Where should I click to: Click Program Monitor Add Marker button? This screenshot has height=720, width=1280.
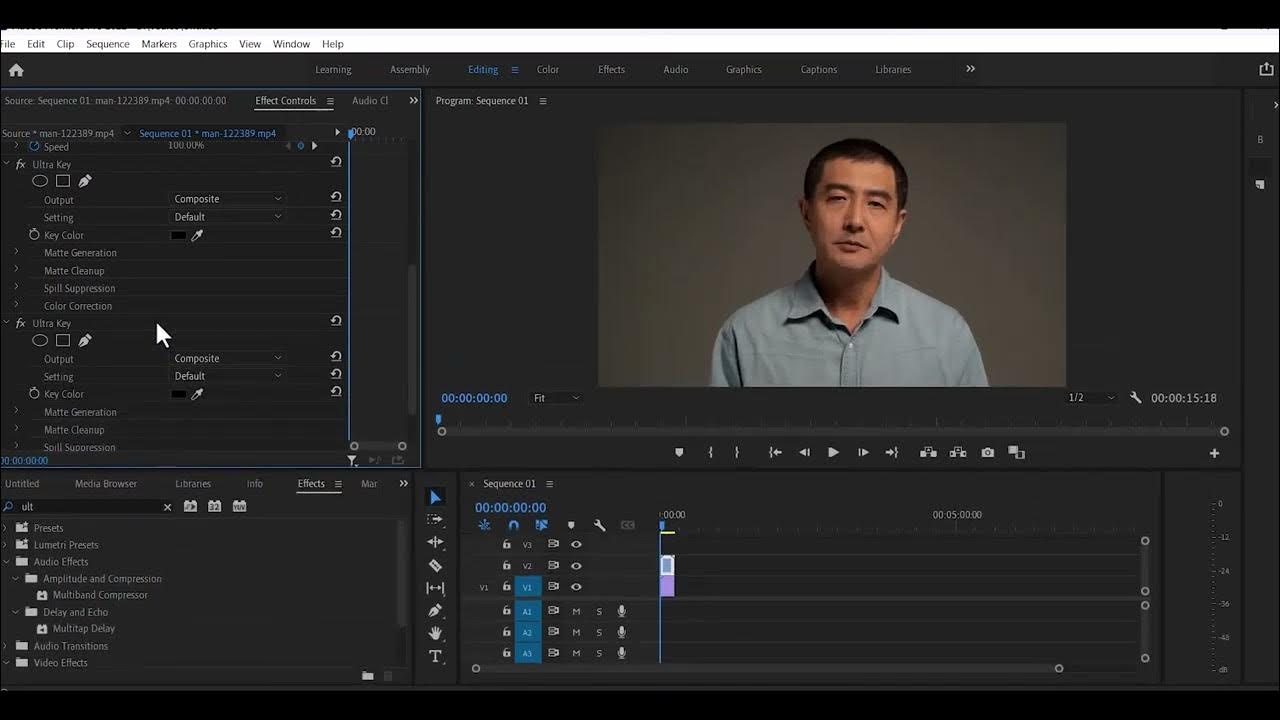click(x=679, y=453)
